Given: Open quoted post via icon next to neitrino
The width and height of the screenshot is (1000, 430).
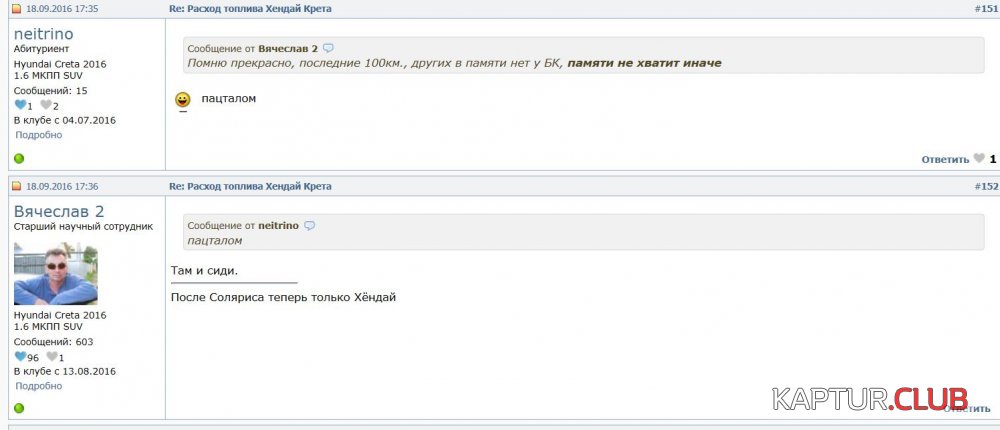Looking at the screenshot, I should (309, 226).
